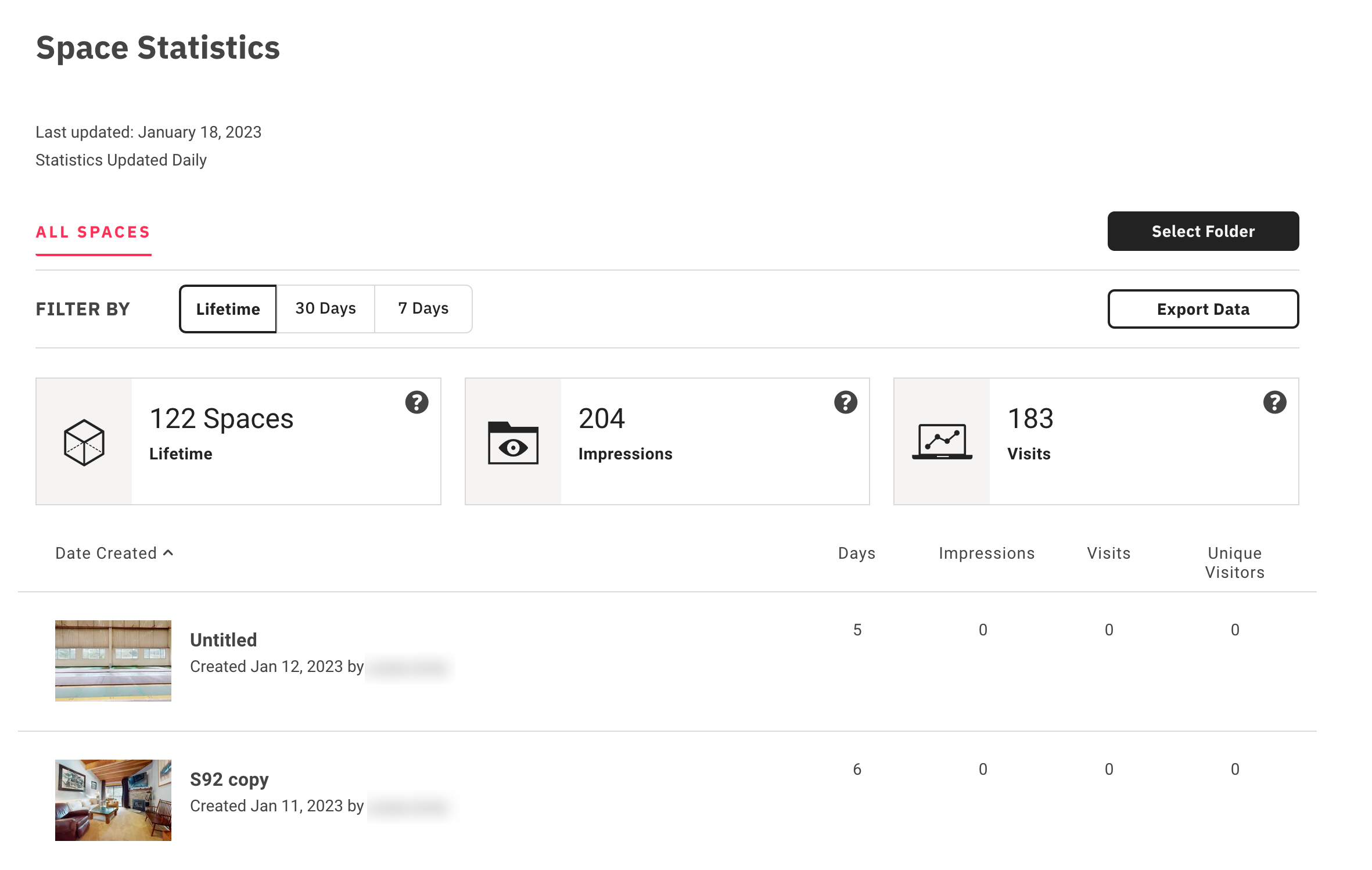This screenshot has height=870, width=1372.
Task: Open the Select Folder picker
Action: (1202, 231)
